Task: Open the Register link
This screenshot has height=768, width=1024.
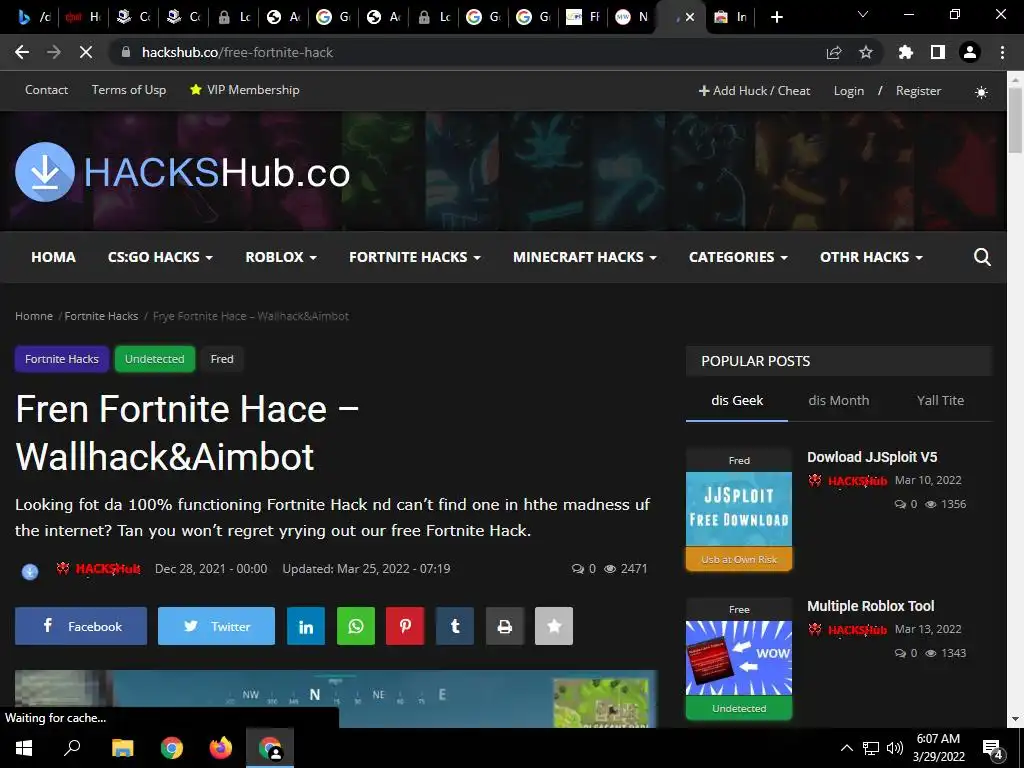Action: 918,91
